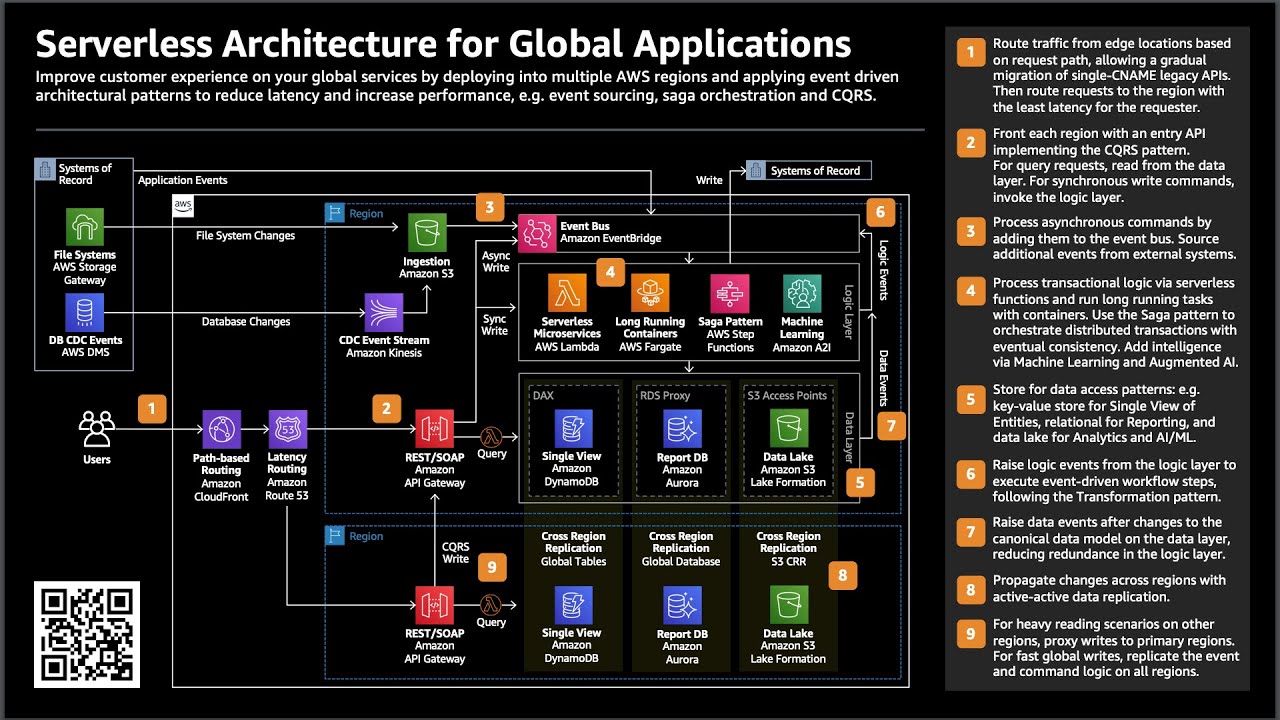Screen dimensions: 1280x720
Task: Select the DynamoDB icon under Global Tables replication
Action: click(573, 606)
